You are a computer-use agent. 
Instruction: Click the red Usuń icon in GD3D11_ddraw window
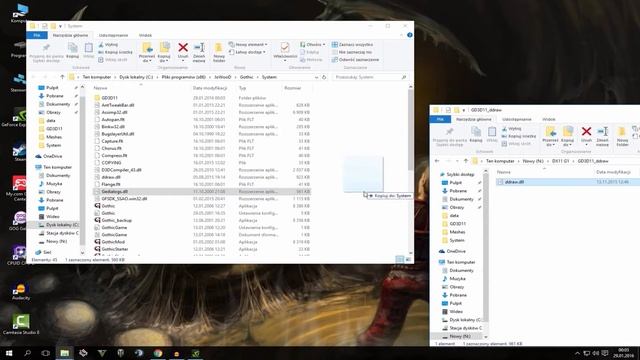(x=587, y=131)
